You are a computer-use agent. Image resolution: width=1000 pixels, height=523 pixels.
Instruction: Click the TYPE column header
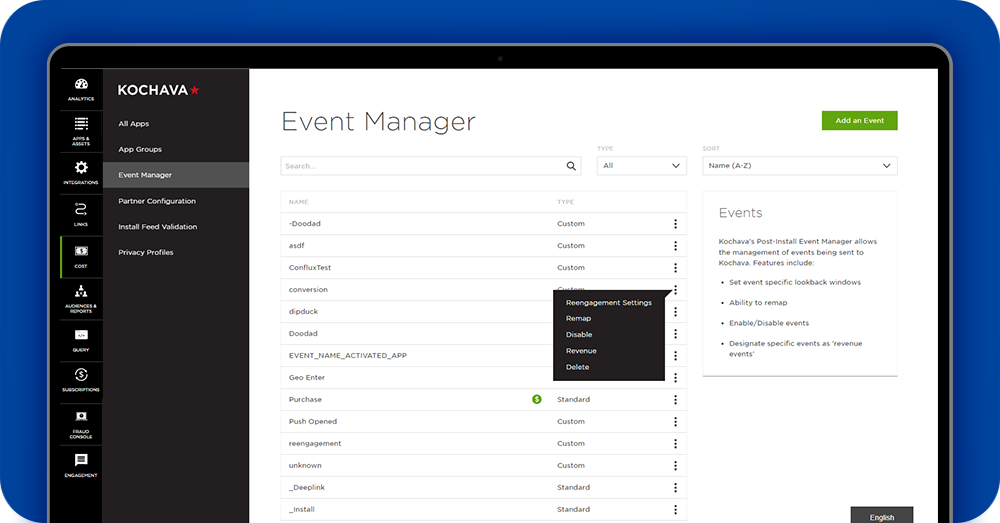pos(566,202)
